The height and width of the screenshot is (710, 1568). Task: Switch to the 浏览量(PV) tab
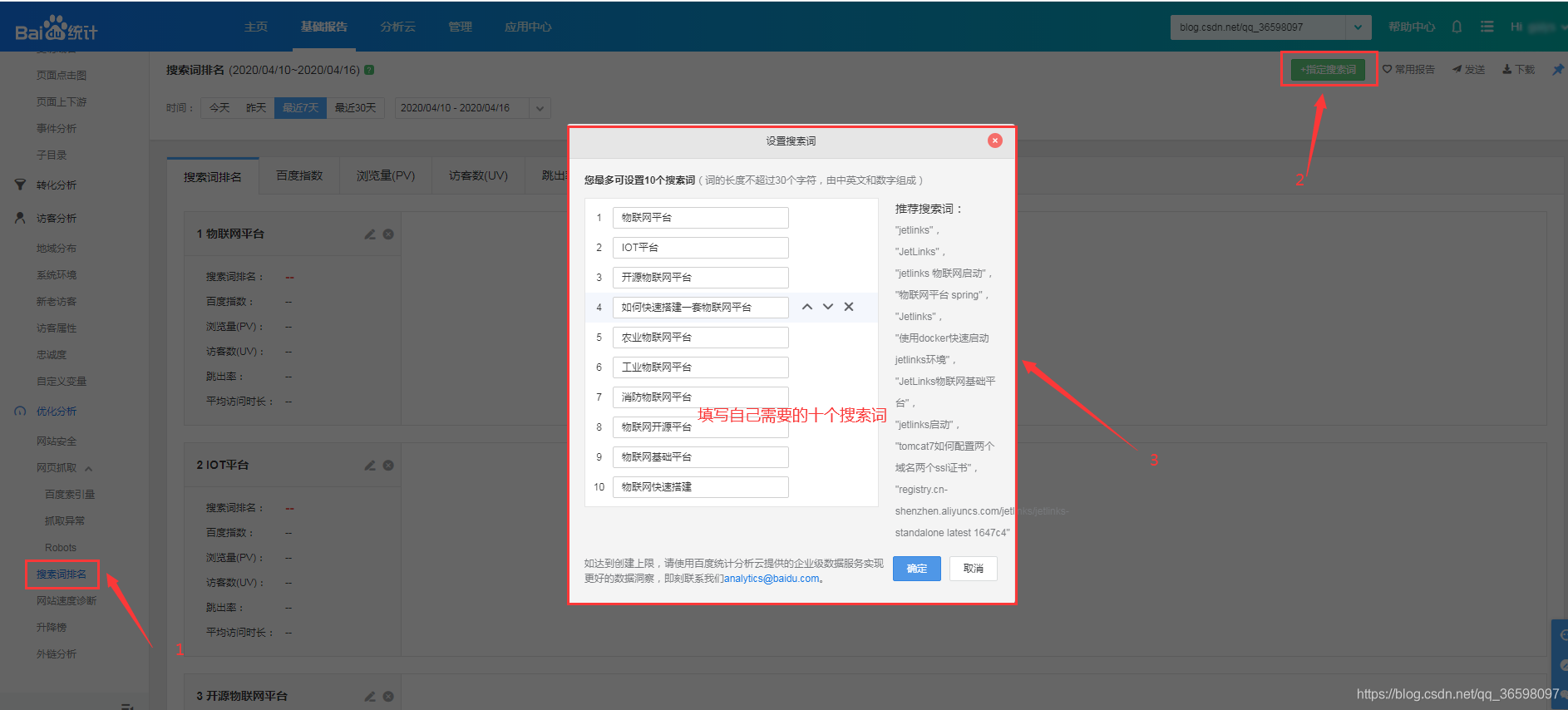tap(386, 176)
